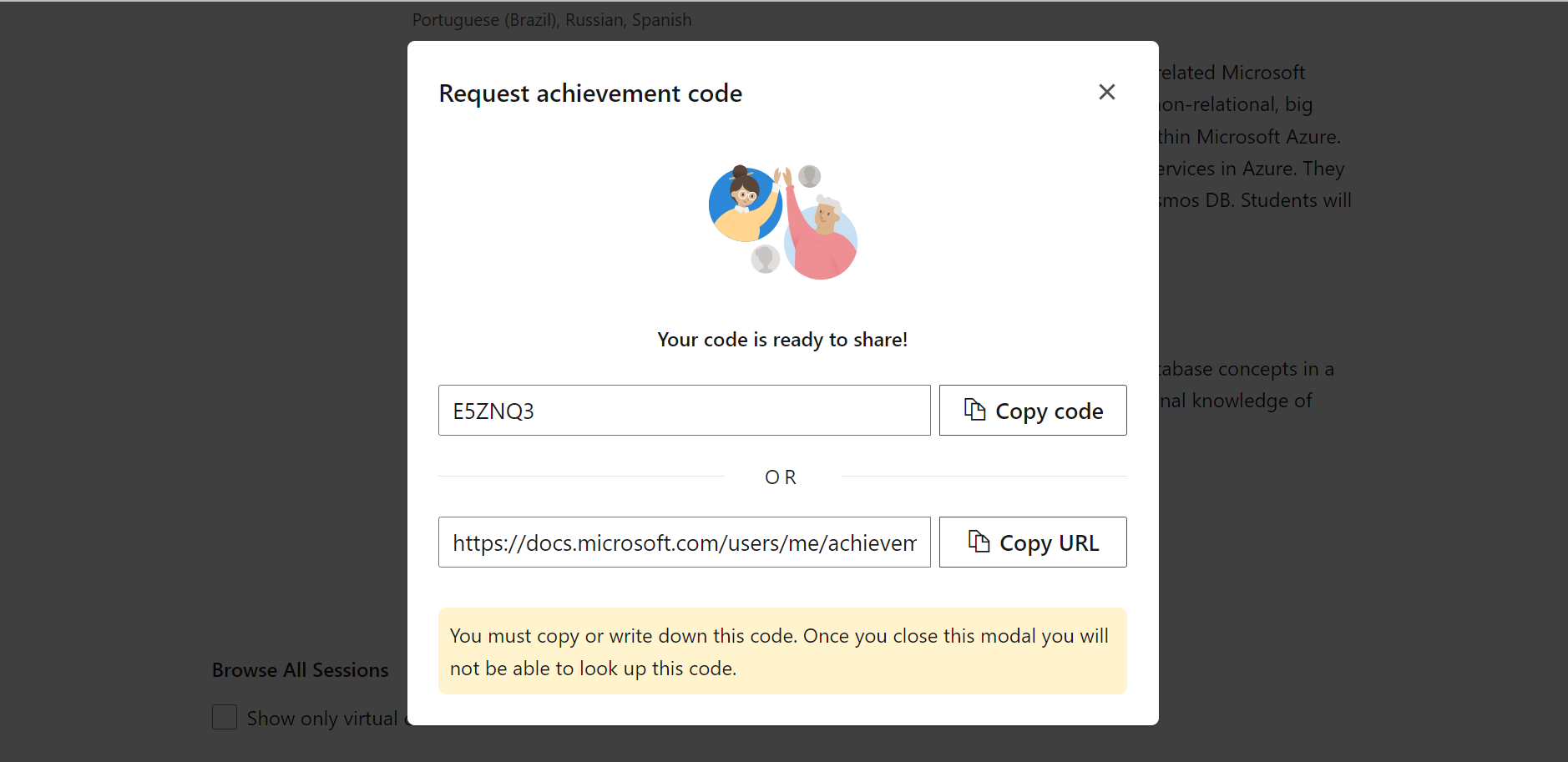The width and height of the screenshot is (1568, 762).
Task: Toggle the Show only virtual checkbox
Action: [225, 717]
